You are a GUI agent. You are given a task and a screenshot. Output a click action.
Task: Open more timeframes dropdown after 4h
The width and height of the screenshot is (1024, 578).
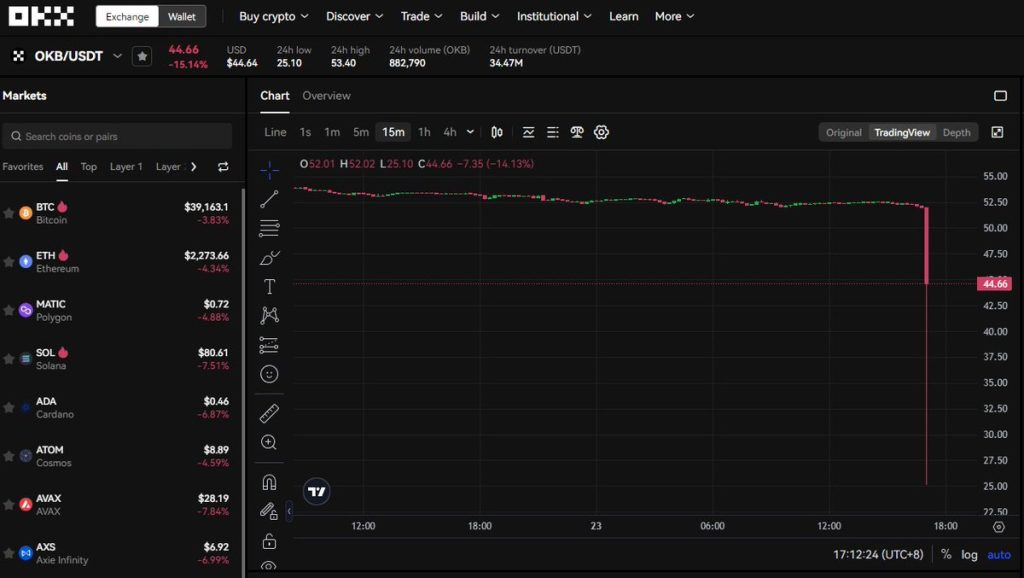click(470, 132)
